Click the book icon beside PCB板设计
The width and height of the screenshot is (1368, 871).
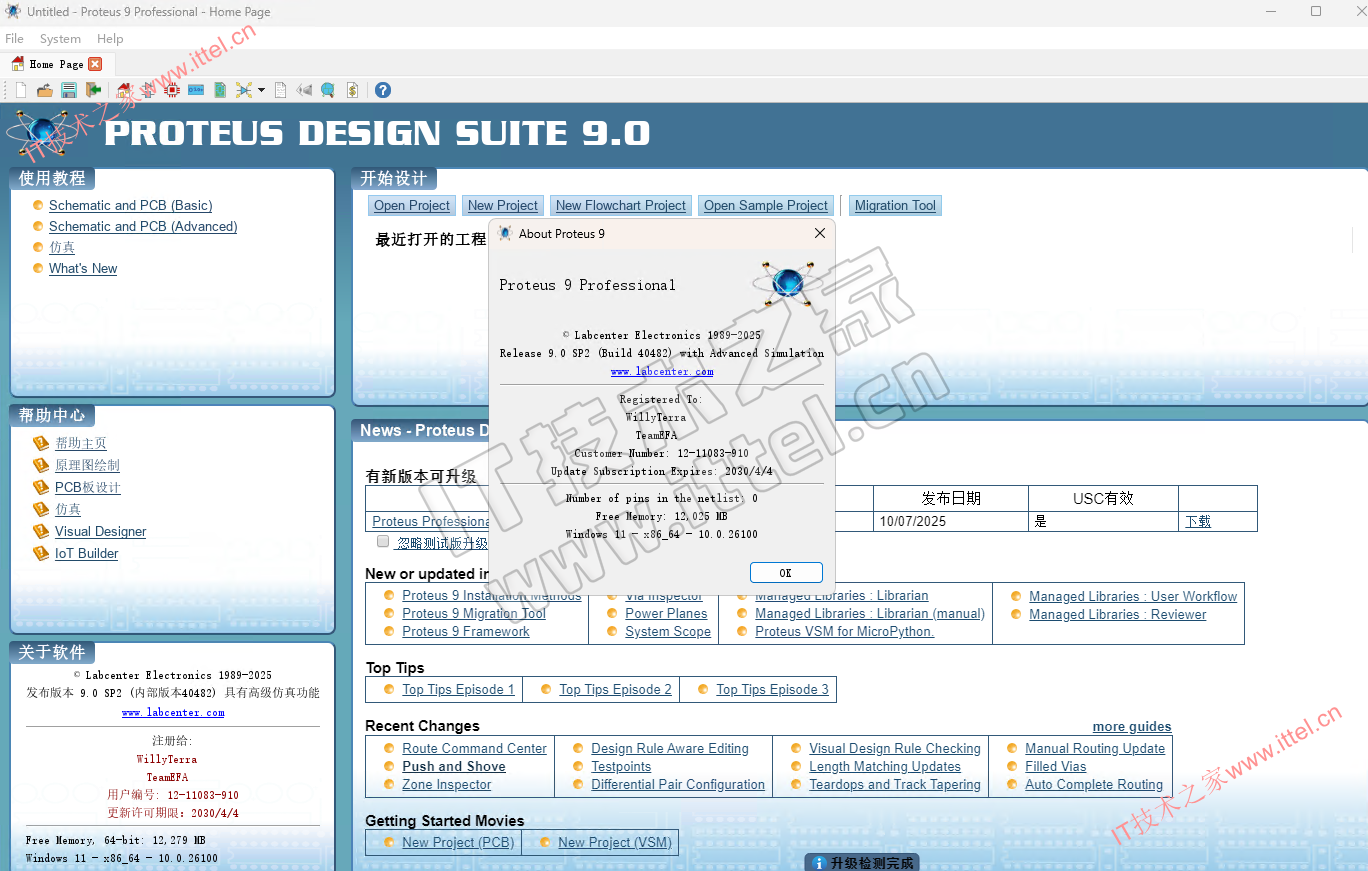41,487
